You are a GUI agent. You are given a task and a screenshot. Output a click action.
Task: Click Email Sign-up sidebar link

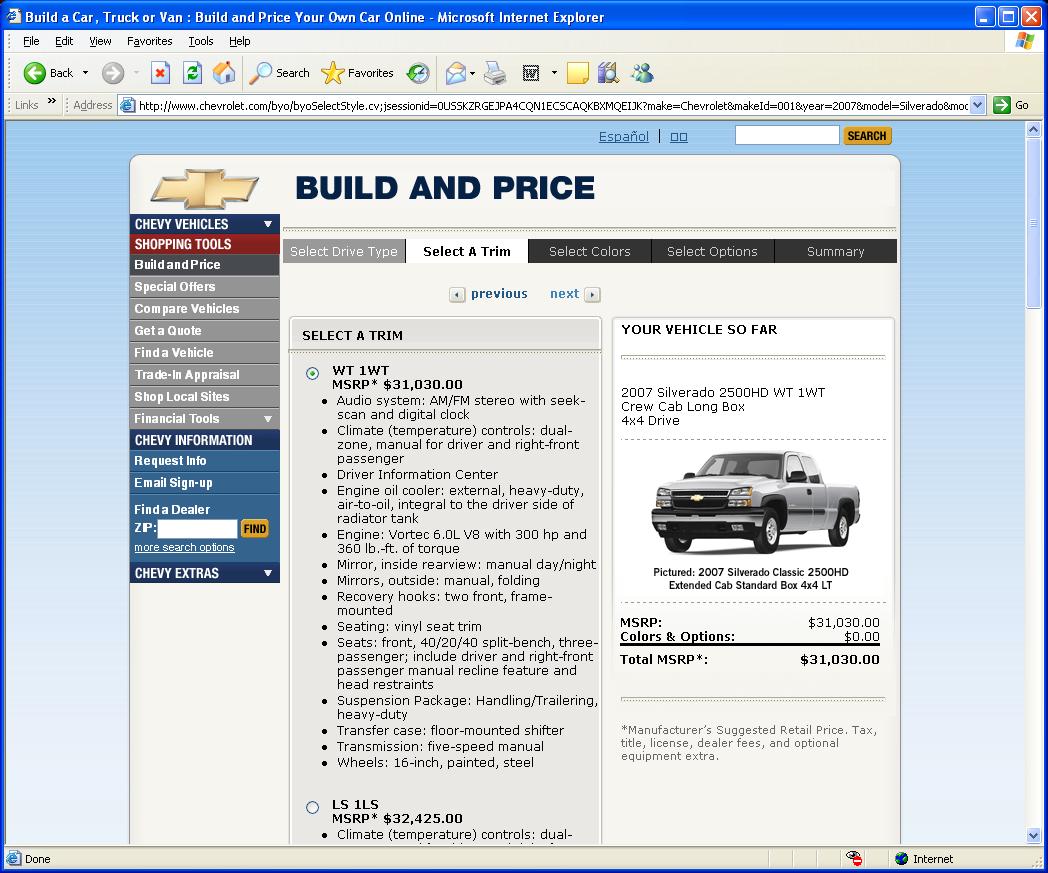[205, 483]
